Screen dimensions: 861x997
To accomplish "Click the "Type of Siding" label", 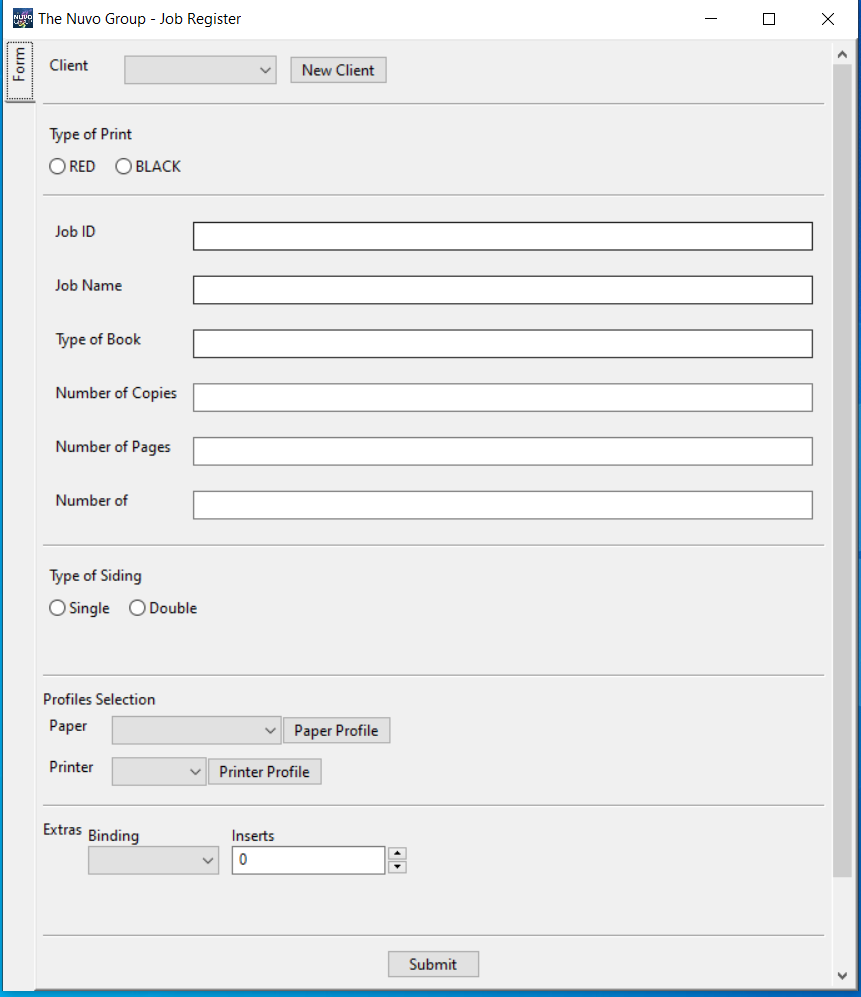I will point(95,576).
